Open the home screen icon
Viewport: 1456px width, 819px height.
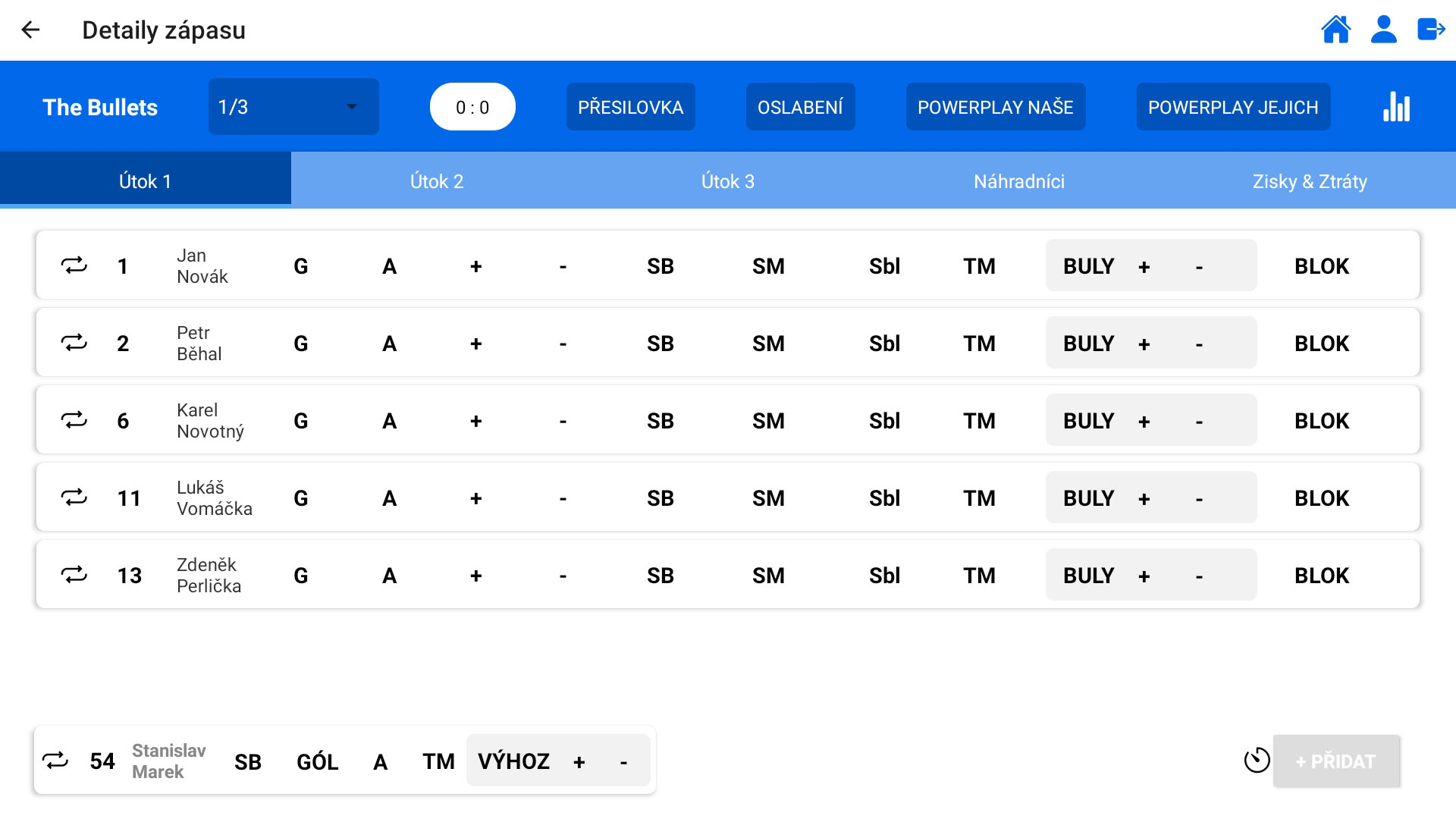click(x=1335, y=30)
